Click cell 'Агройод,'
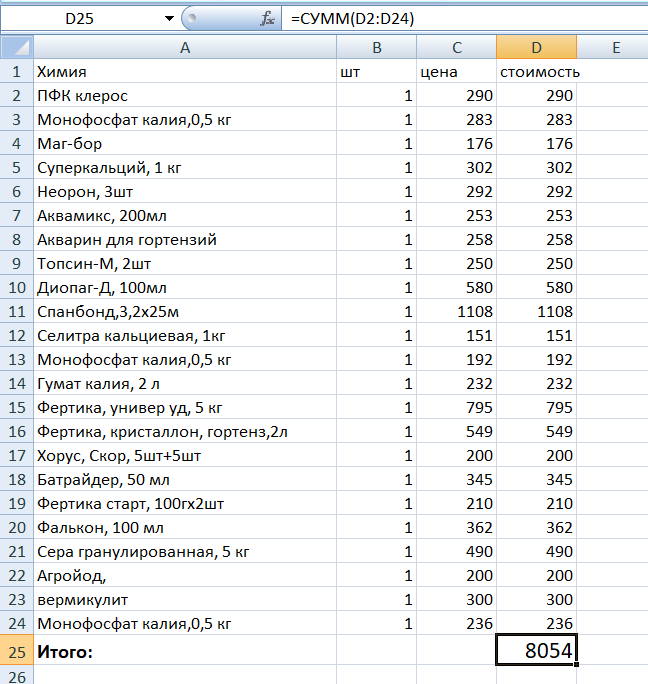Image resolution: width=648 pixels, height=684 pixels. coord(185,575)
